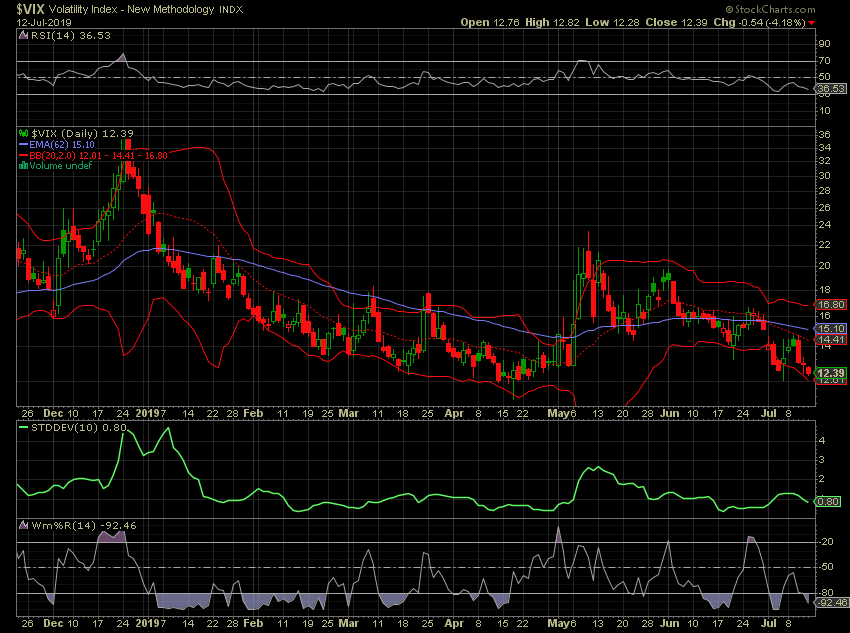Click the STDDEV(10) 0.80 legend text

[x=79, y=428]
